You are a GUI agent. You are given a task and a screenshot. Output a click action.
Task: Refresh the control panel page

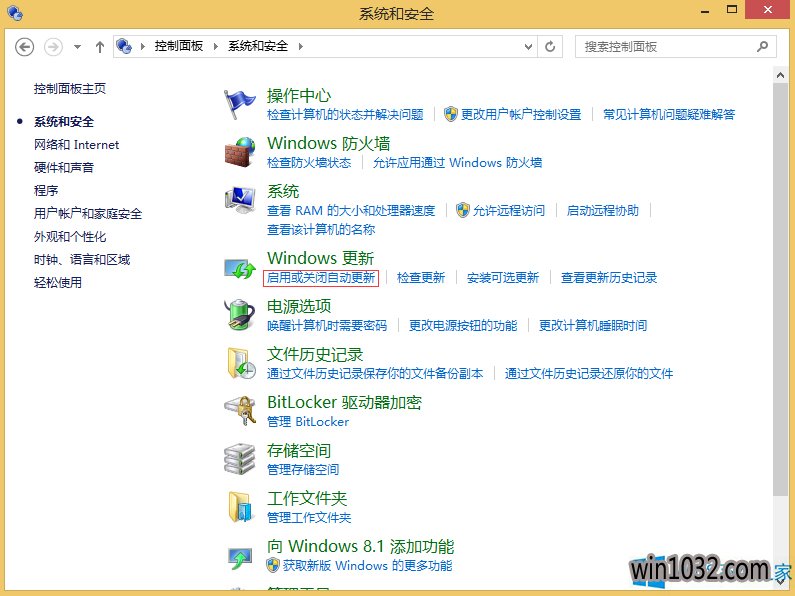coord(551,46)
